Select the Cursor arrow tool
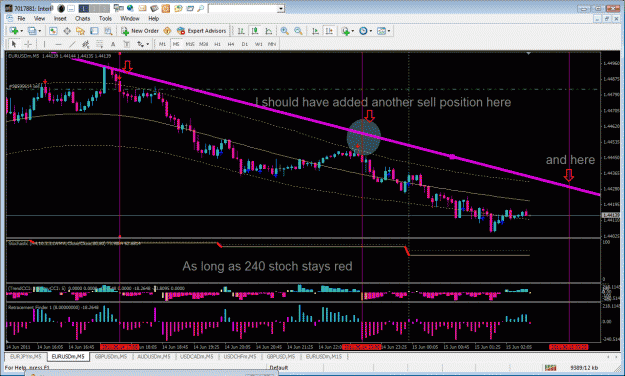Image resolution: width=625 pixels, height=376 pixels. 14,44
